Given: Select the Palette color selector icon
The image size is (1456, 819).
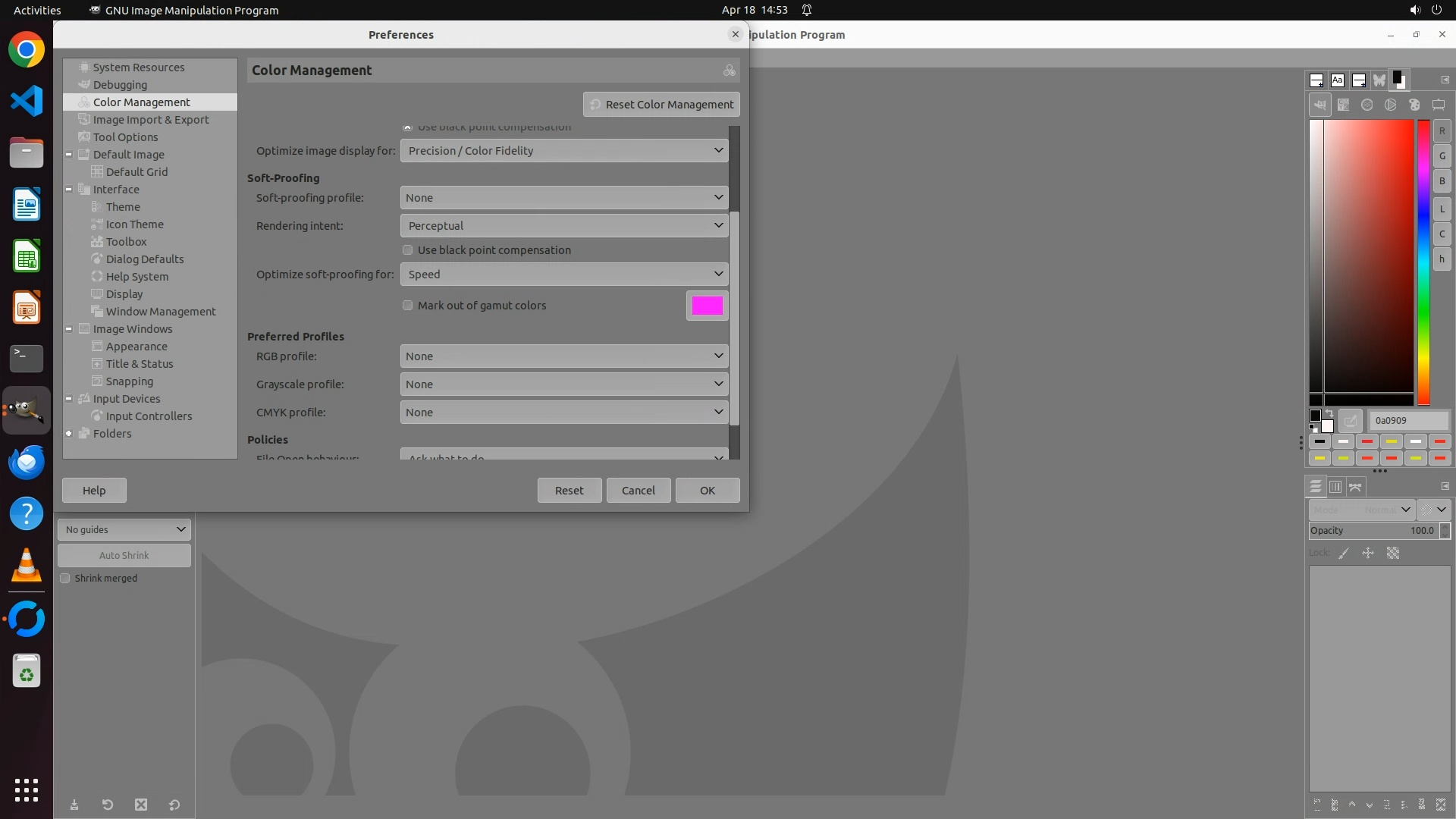Looking at the screenshot, I should pyautogui.click(x=1414, y=105).
